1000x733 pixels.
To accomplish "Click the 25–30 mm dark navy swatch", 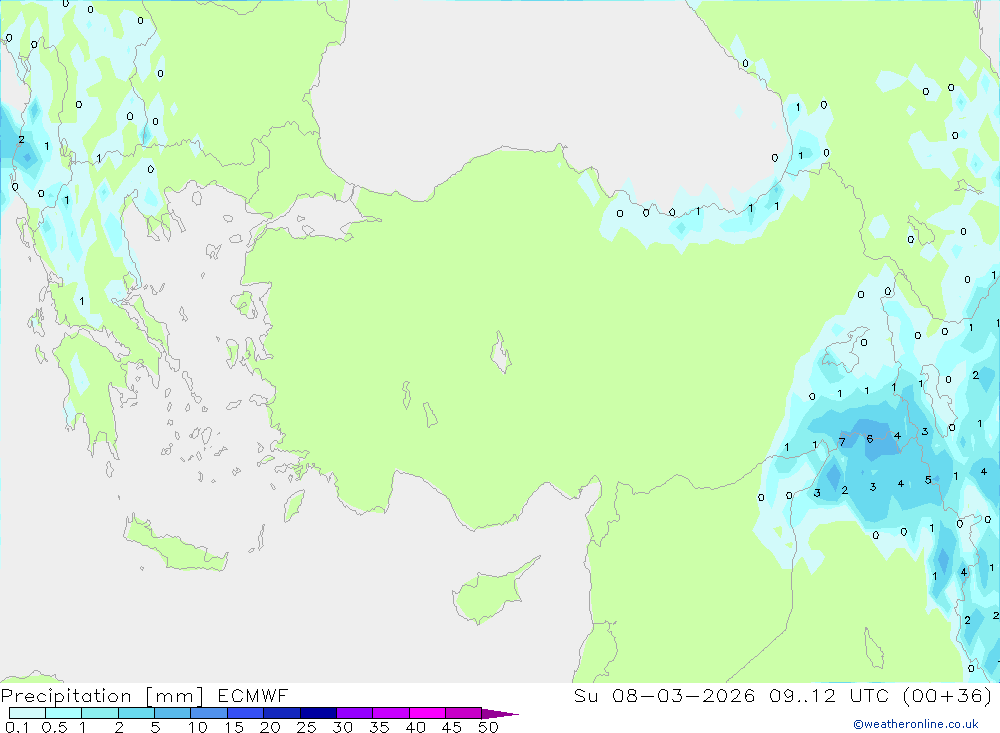I will point(318,713).
